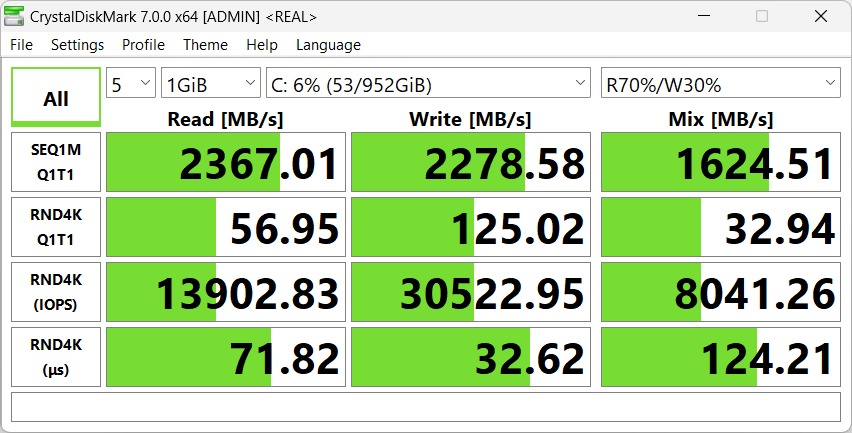Click the SEQ1M read result 2367.01
Screen dimensions: 852x433
225,162
